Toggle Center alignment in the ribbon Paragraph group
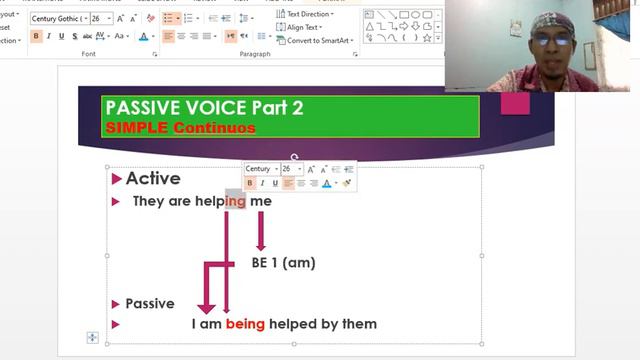The width and height of the screenshot is (640, 360). [x=181, y=36]
